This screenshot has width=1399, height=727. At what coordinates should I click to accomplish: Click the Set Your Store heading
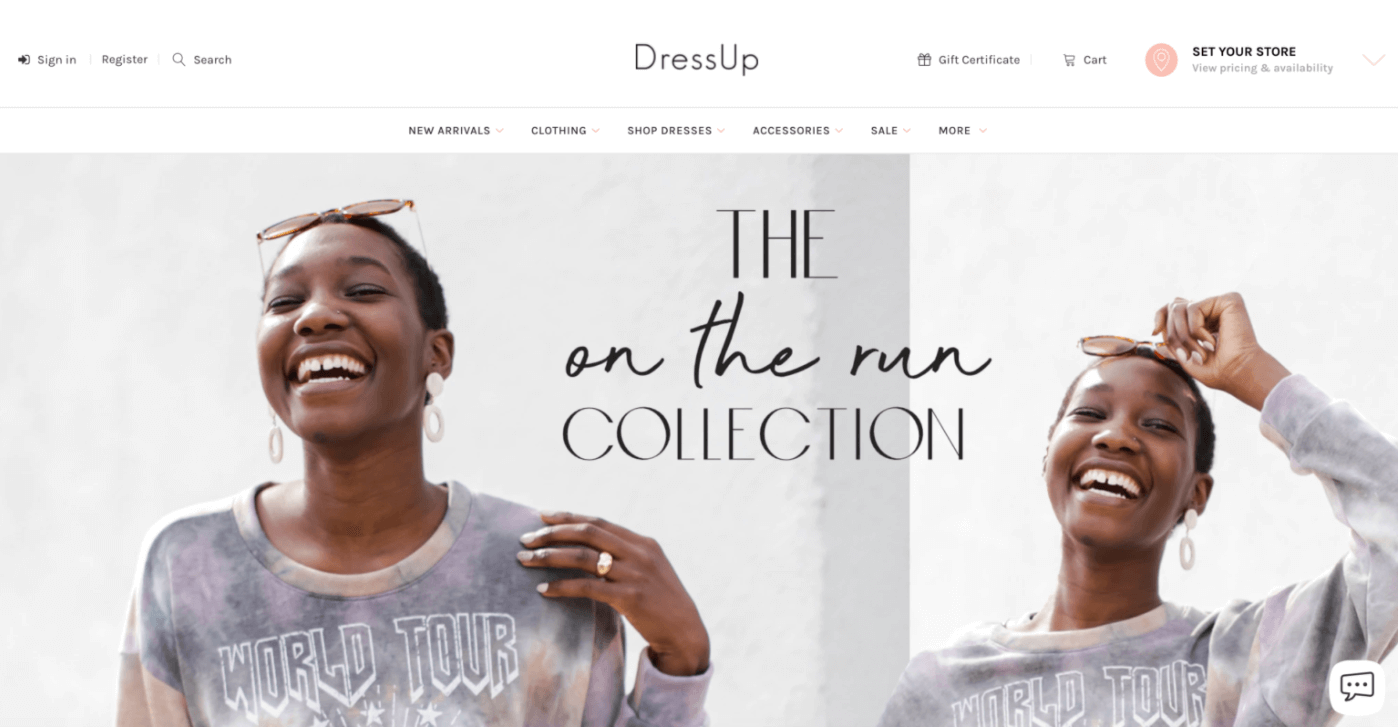[x=1244, y=51]
